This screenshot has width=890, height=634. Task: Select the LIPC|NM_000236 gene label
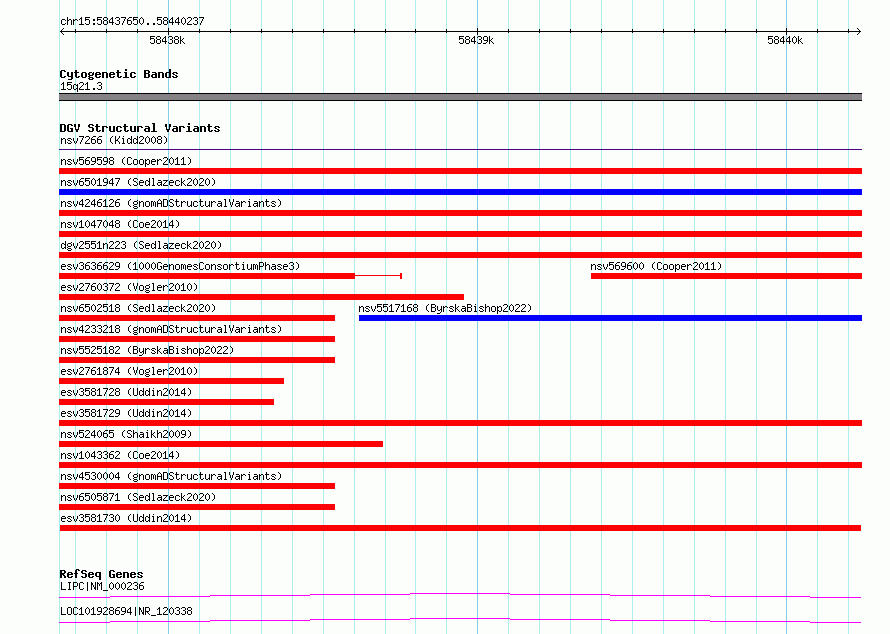coord(102,586)
